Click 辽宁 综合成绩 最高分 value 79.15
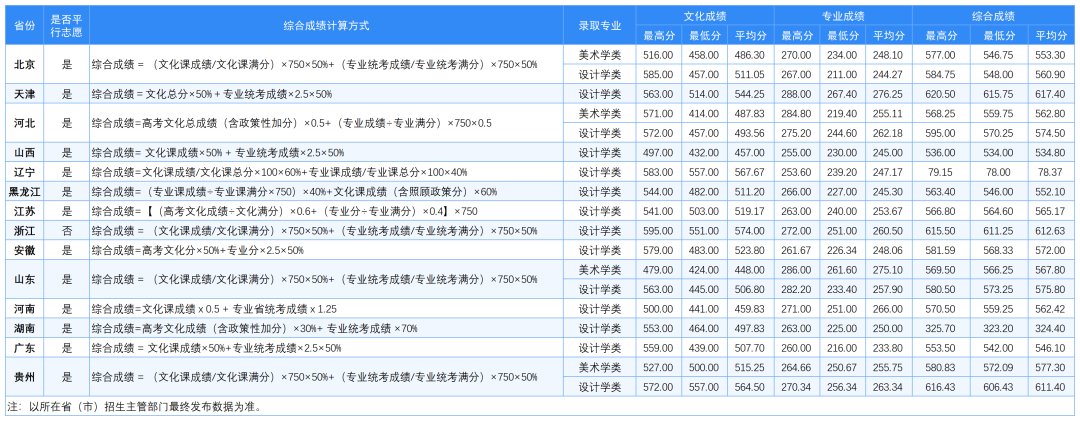Image resolution: width=1080 pixels, height=421 pixels. 941,172
